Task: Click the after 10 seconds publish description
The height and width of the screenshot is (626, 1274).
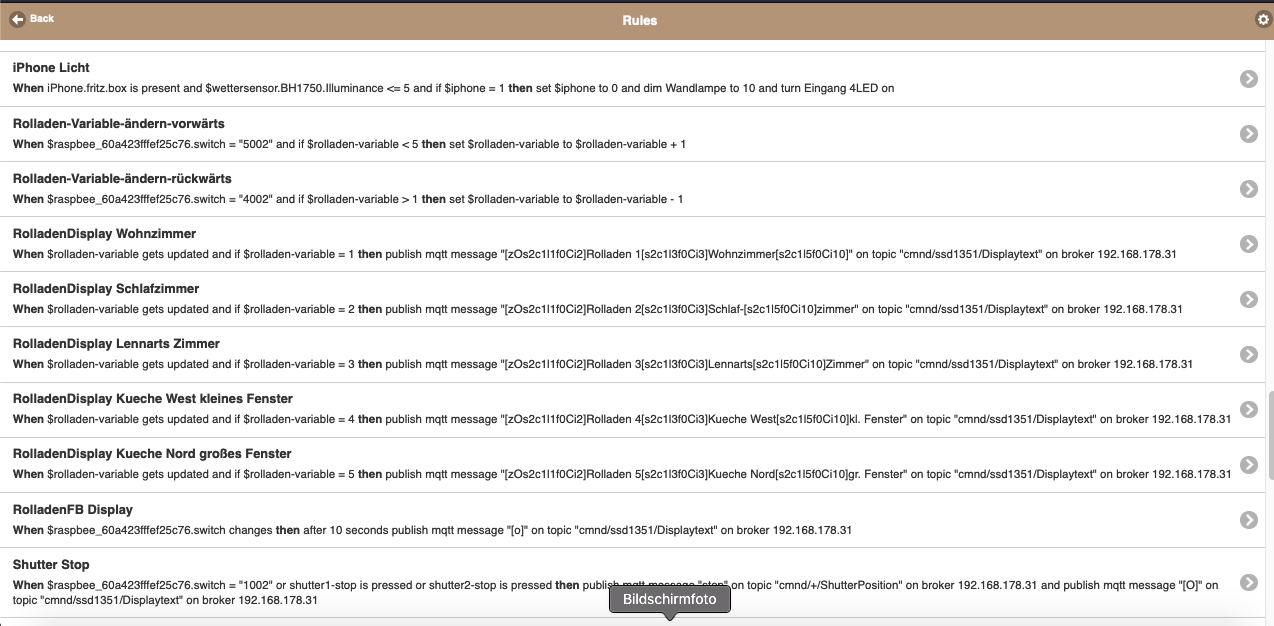Action: pyautogui.click(x=432, y=530)
